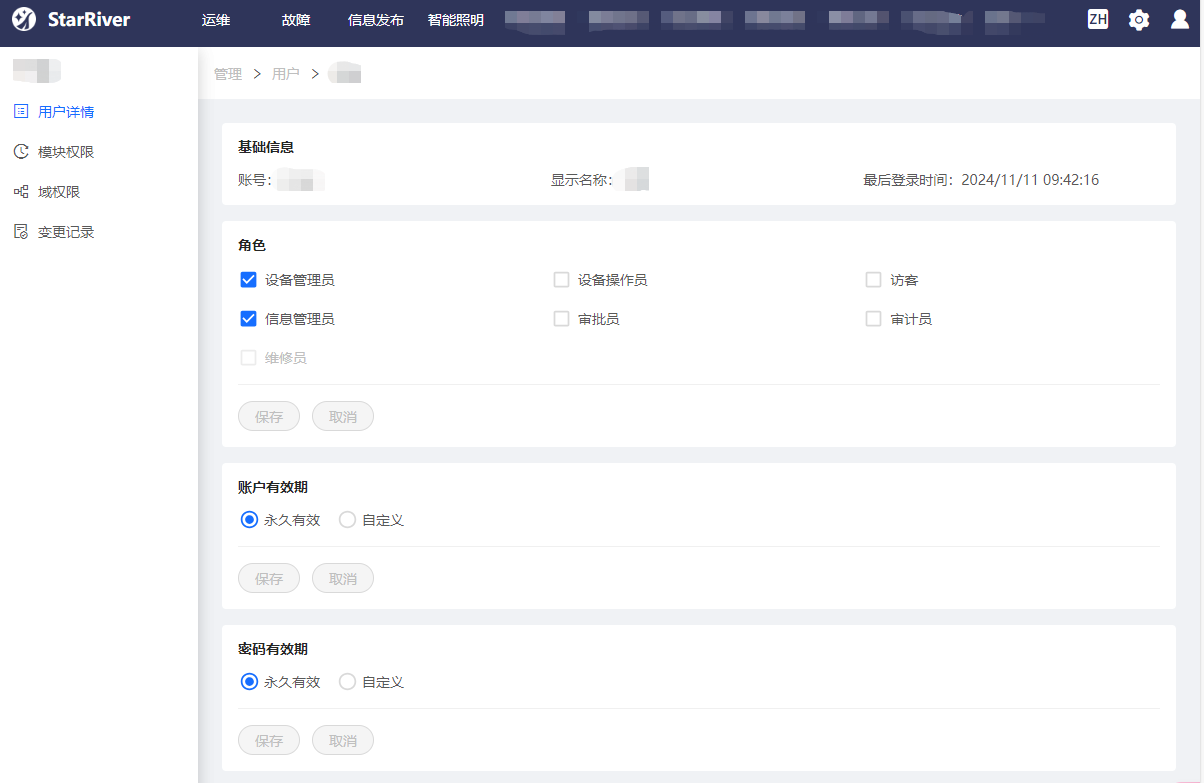Click the 账户有效期 section heading
The image size is (1204, 783).
click(273, 487)
